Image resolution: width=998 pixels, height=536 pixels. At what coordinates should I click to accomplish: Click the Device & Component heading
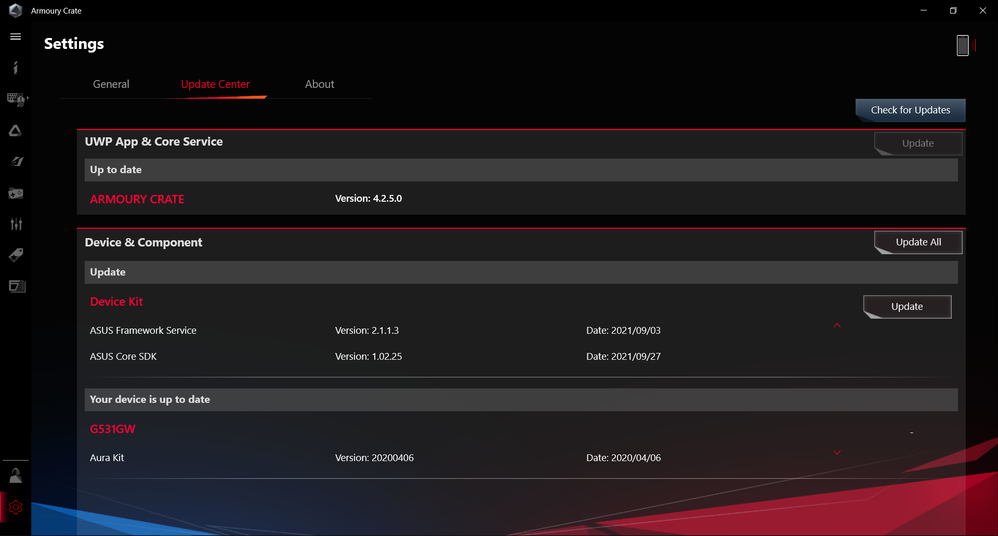[x=143, y=243]
